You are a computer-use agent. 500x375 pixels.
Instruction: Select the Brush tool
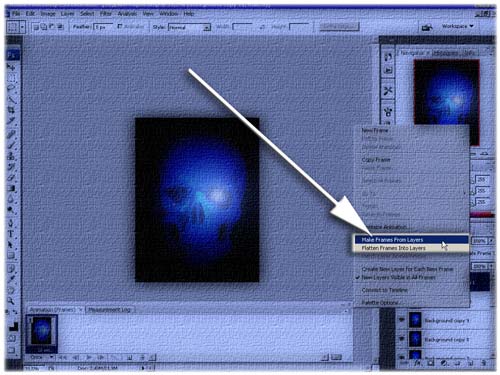11,145
